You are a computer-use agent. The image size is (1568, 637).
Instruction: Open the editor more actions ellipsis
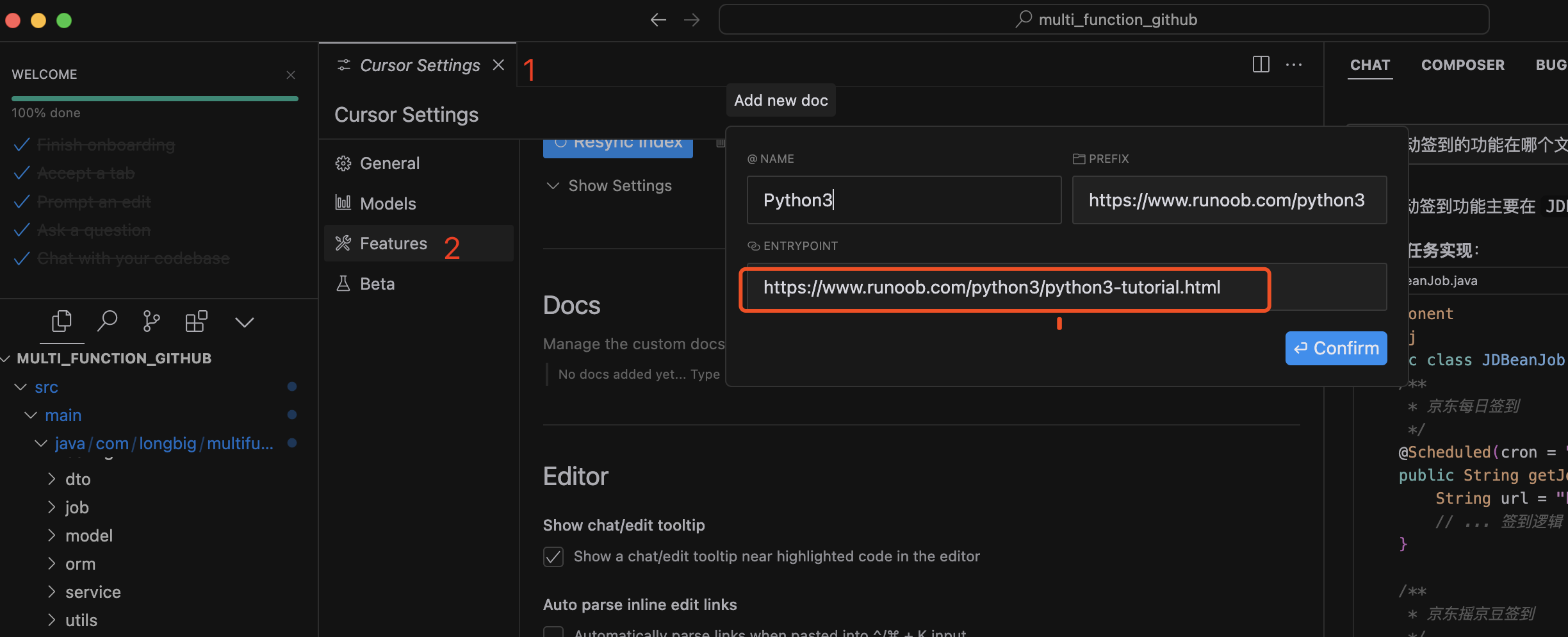1293,65
